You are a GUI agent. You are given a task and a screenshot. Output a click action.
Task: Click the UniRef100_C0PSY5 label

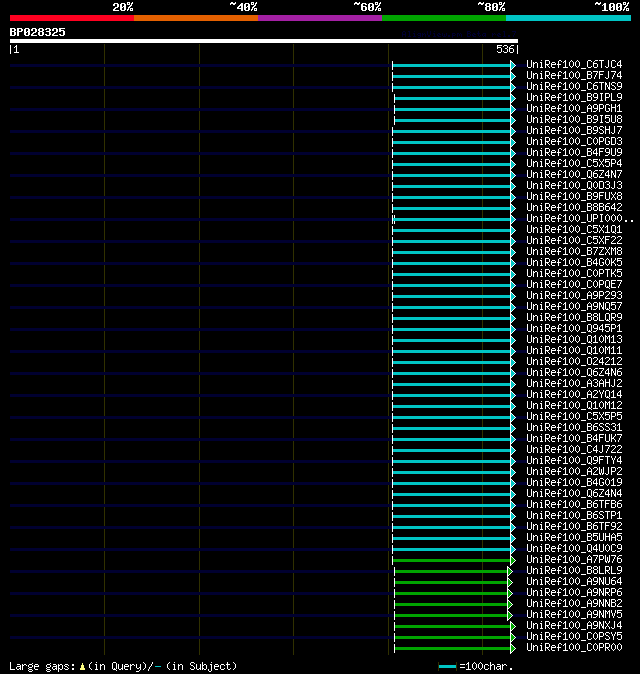click(574, 637)
